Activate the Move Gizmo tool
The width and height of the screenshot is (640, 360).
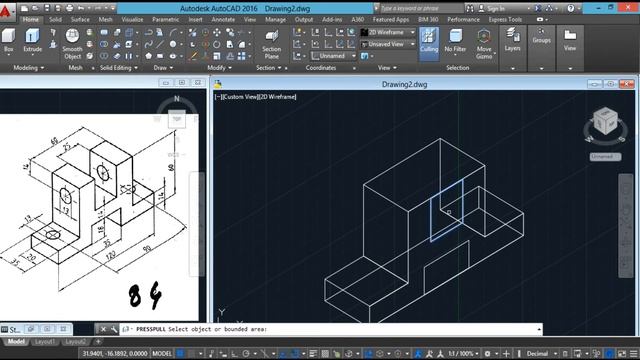(484, 44)
